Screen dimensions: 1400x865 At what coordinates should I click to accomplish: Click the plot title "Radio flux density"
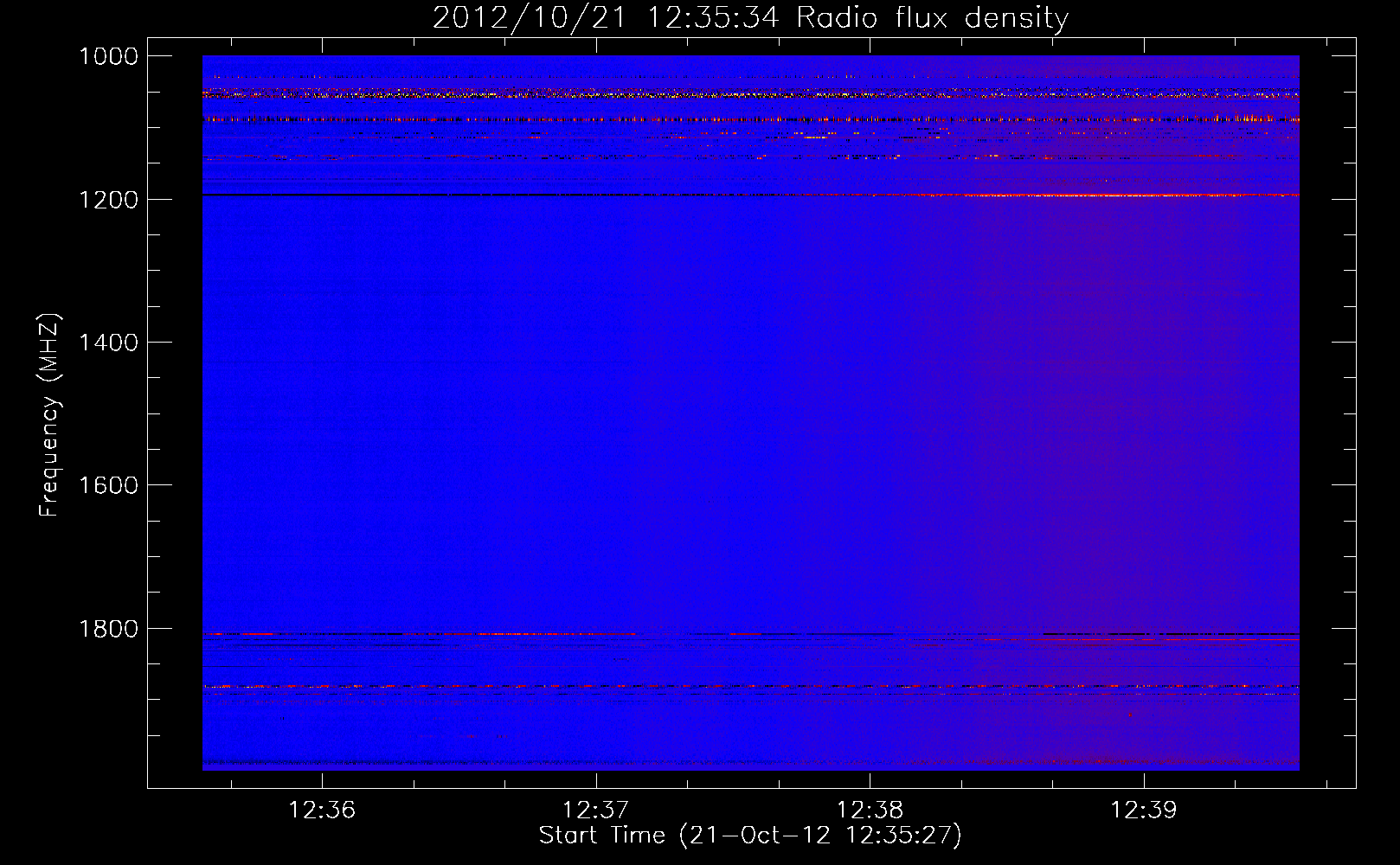coord(933,18)
